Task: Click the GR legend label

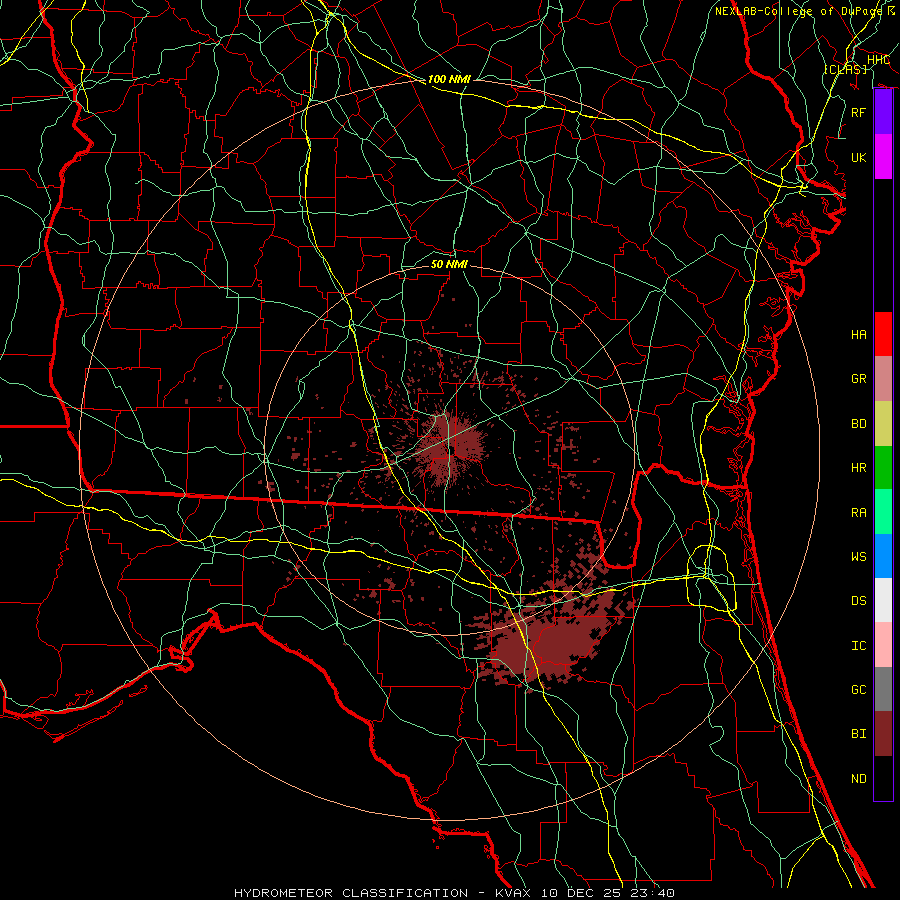Action: [858, 379]
